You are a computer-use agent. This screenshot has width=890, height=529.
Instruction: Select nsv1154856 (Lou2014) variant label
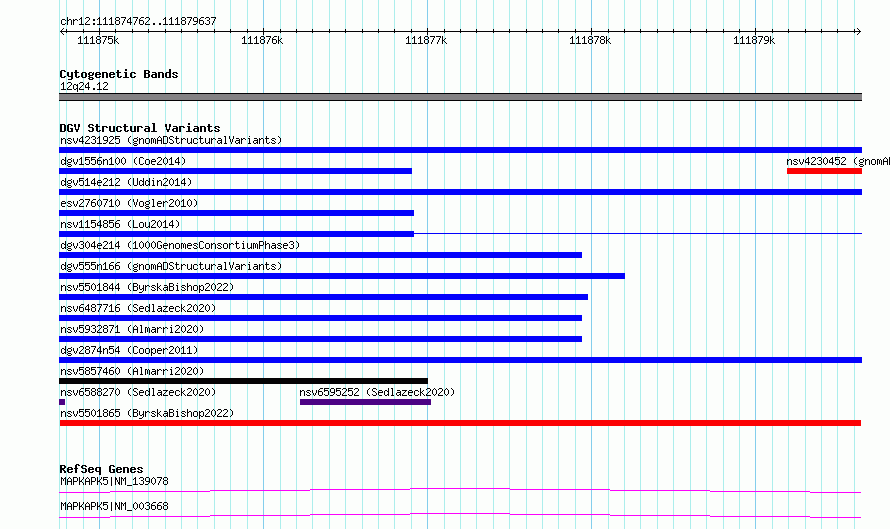120,224
